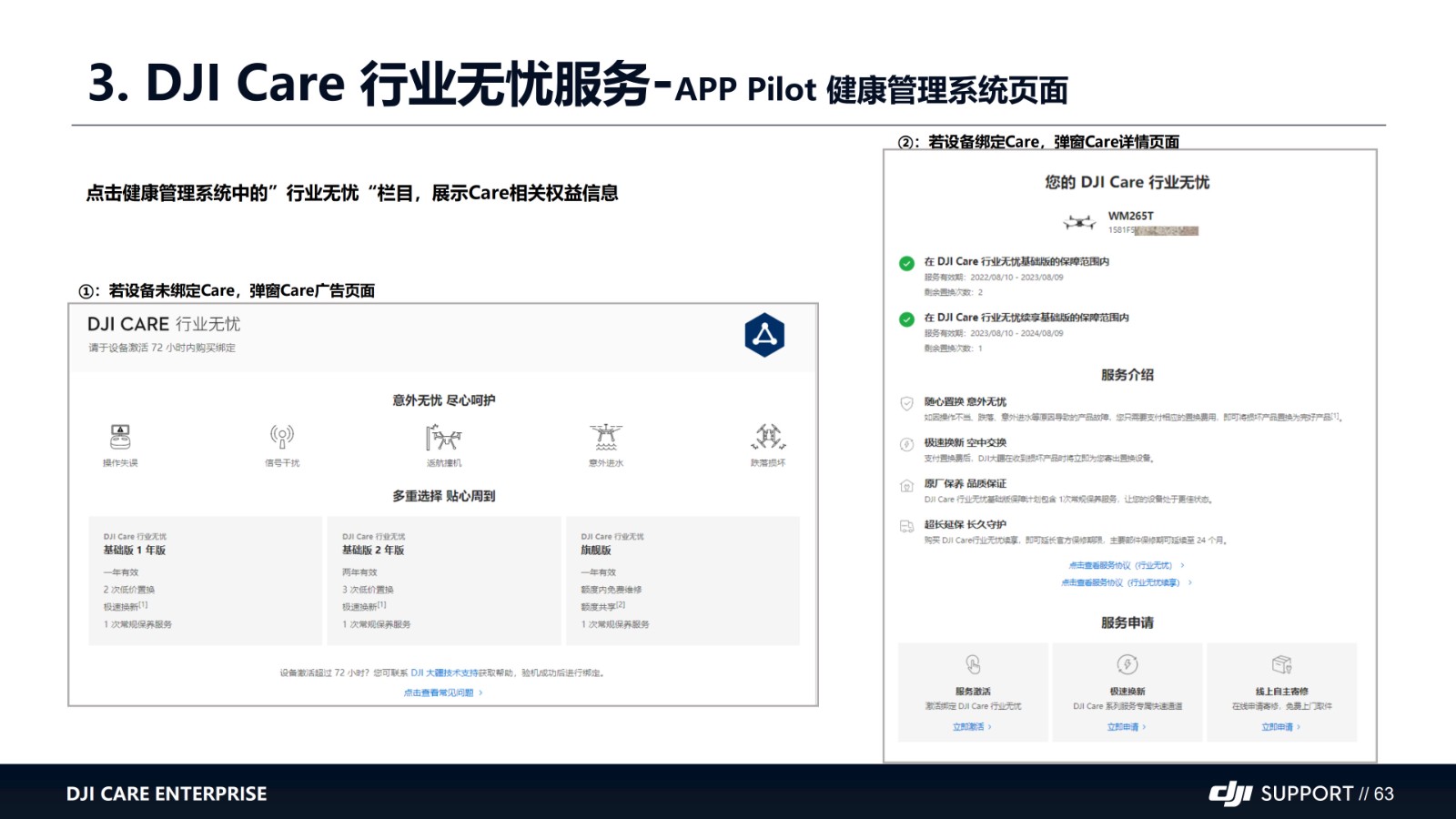Click the blue hexagon DJI Care logo
This screenshot has width=1456, height=819.
coord(764,335)
